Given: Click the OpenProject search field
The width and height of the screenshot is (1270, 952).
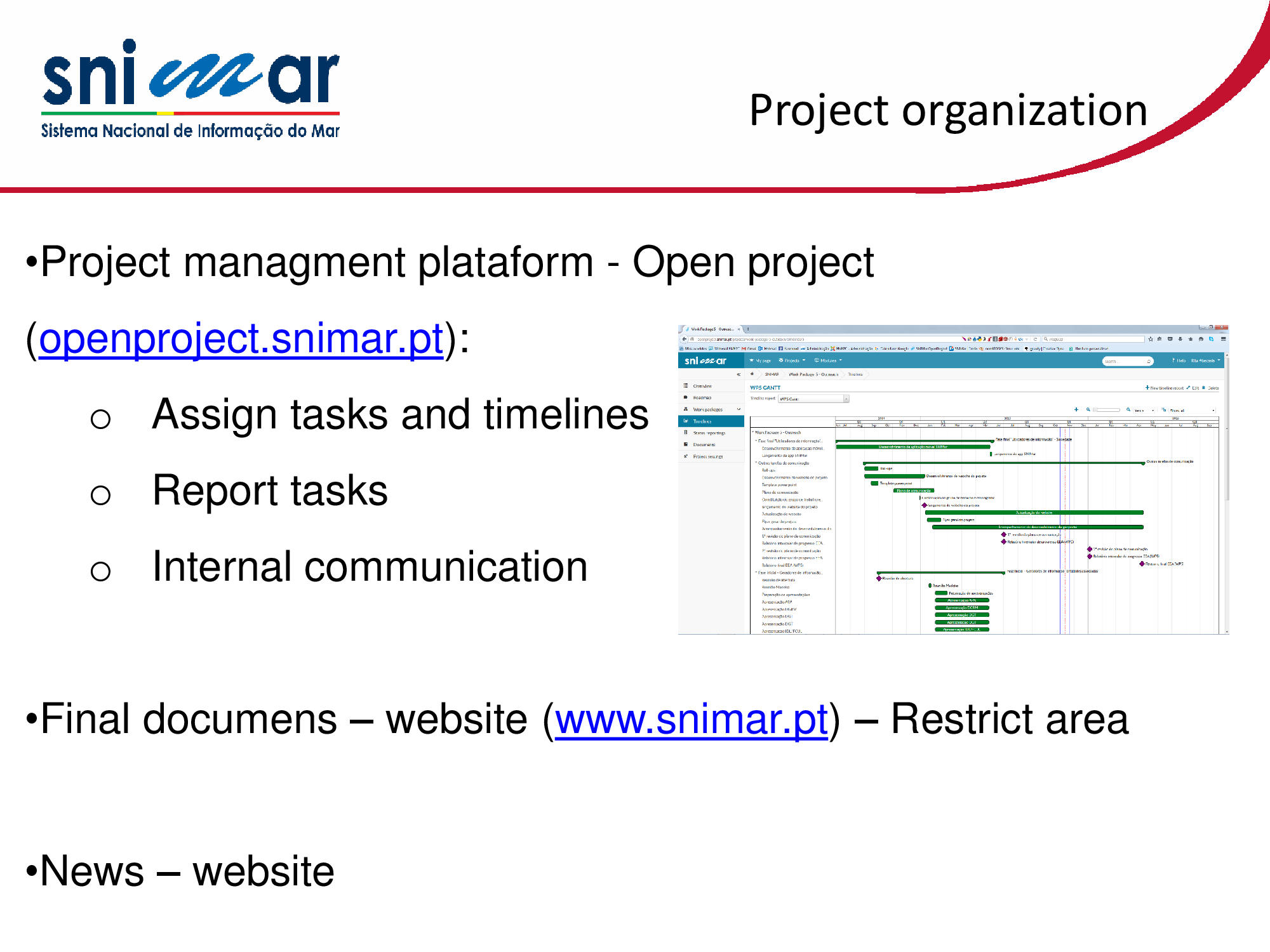Looking at the screenshot, I should point(1128,361).
